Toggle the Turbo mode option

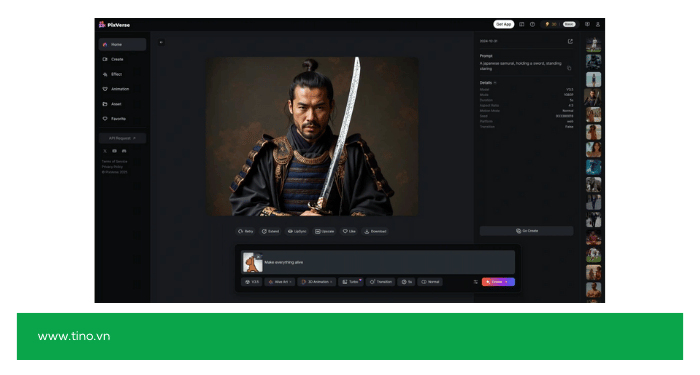[x=351, y=282]
